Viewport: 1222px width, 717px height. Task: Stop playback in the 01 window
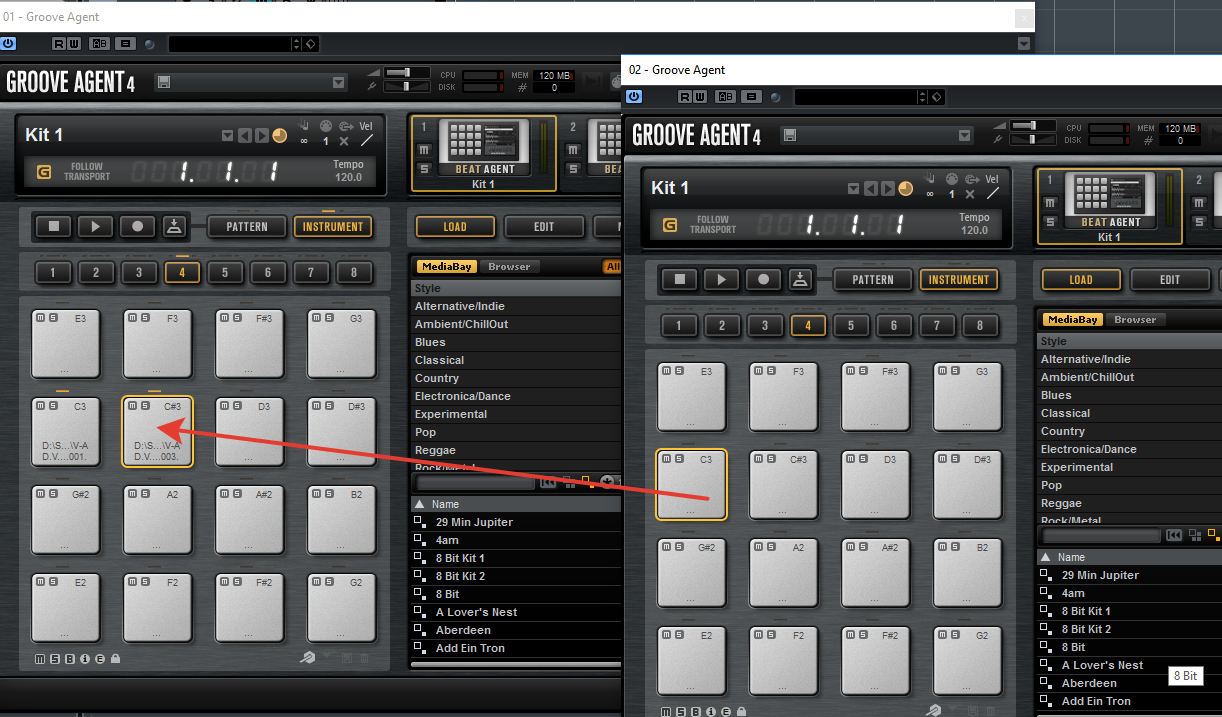(54, 227)
